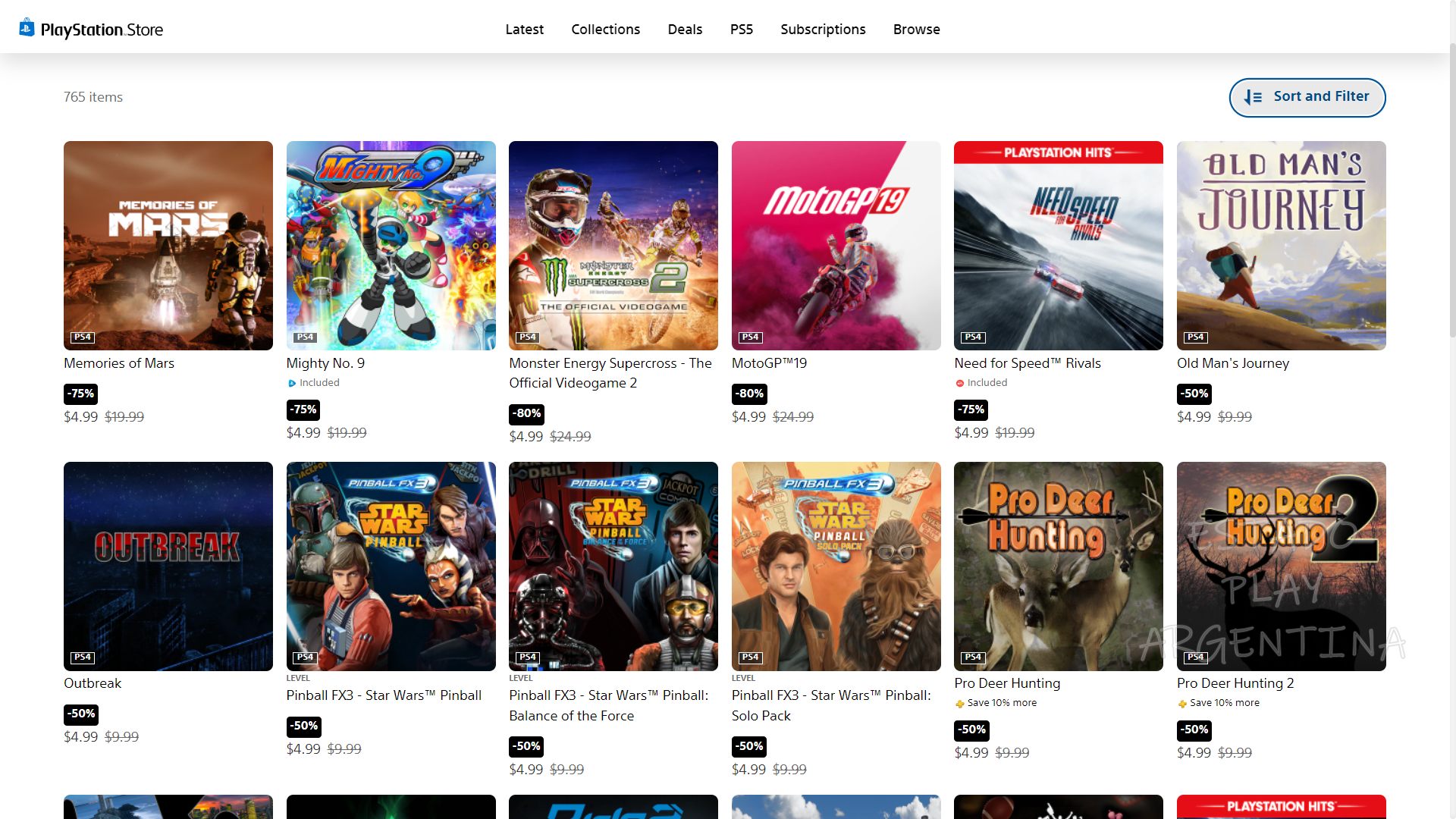Screen dimensions: 1456x819
Task: Click PS4 badge on Memories of Mars
Action: (83, 337)
